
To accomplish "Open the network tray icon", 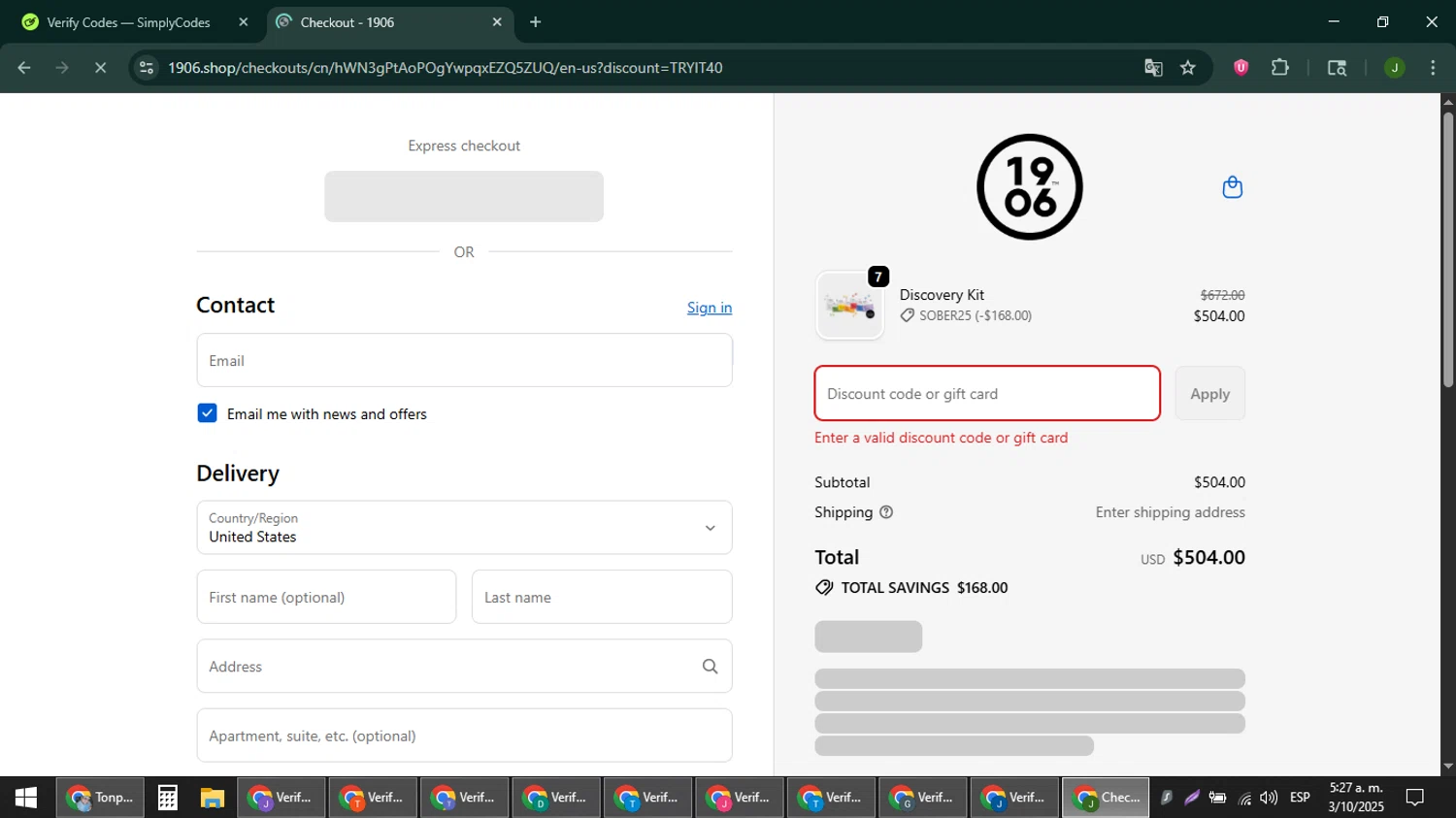I will (x=1244, y=798).
